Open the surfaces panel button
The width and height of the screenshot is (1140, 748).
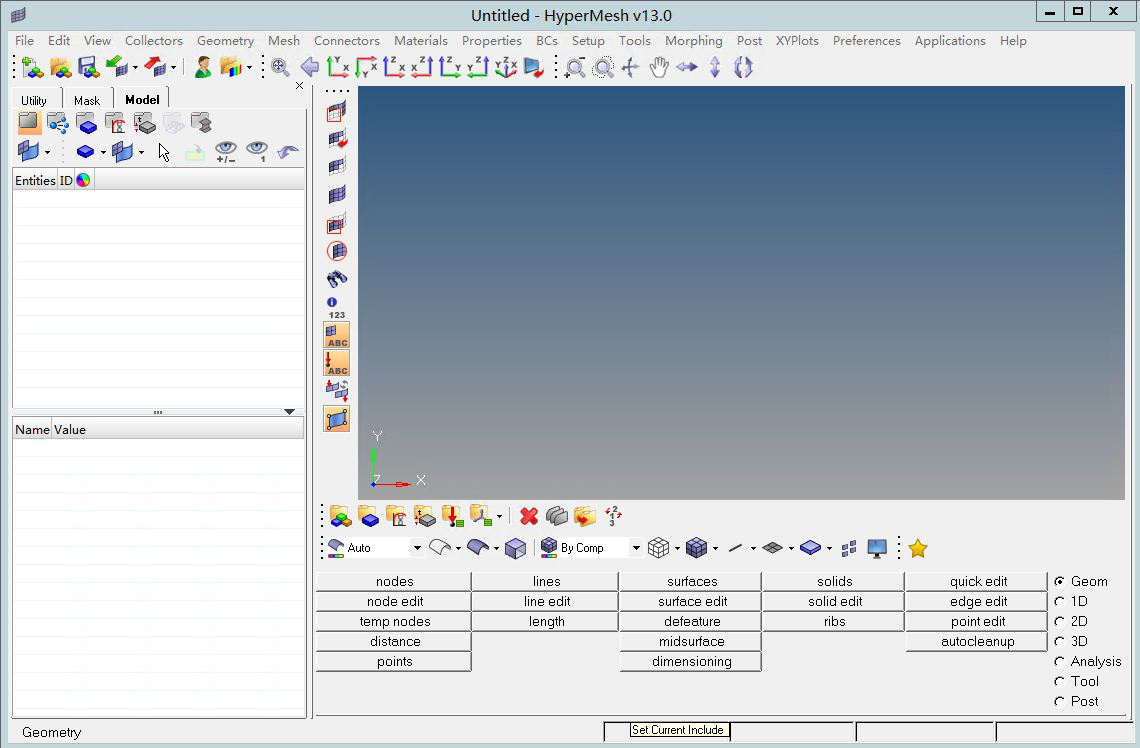[x=691, y=582]
